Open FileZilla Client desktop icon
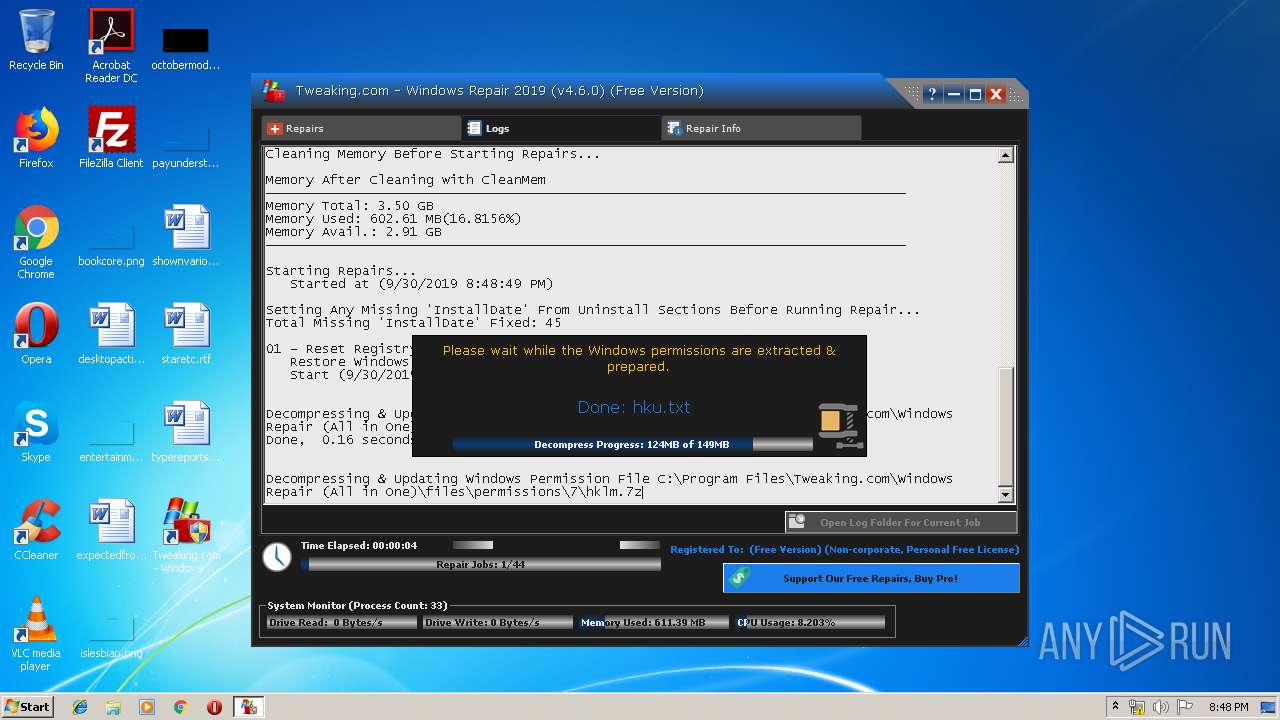The height and width of the screenshot is (720, 1280). click(x=111, y=138)
